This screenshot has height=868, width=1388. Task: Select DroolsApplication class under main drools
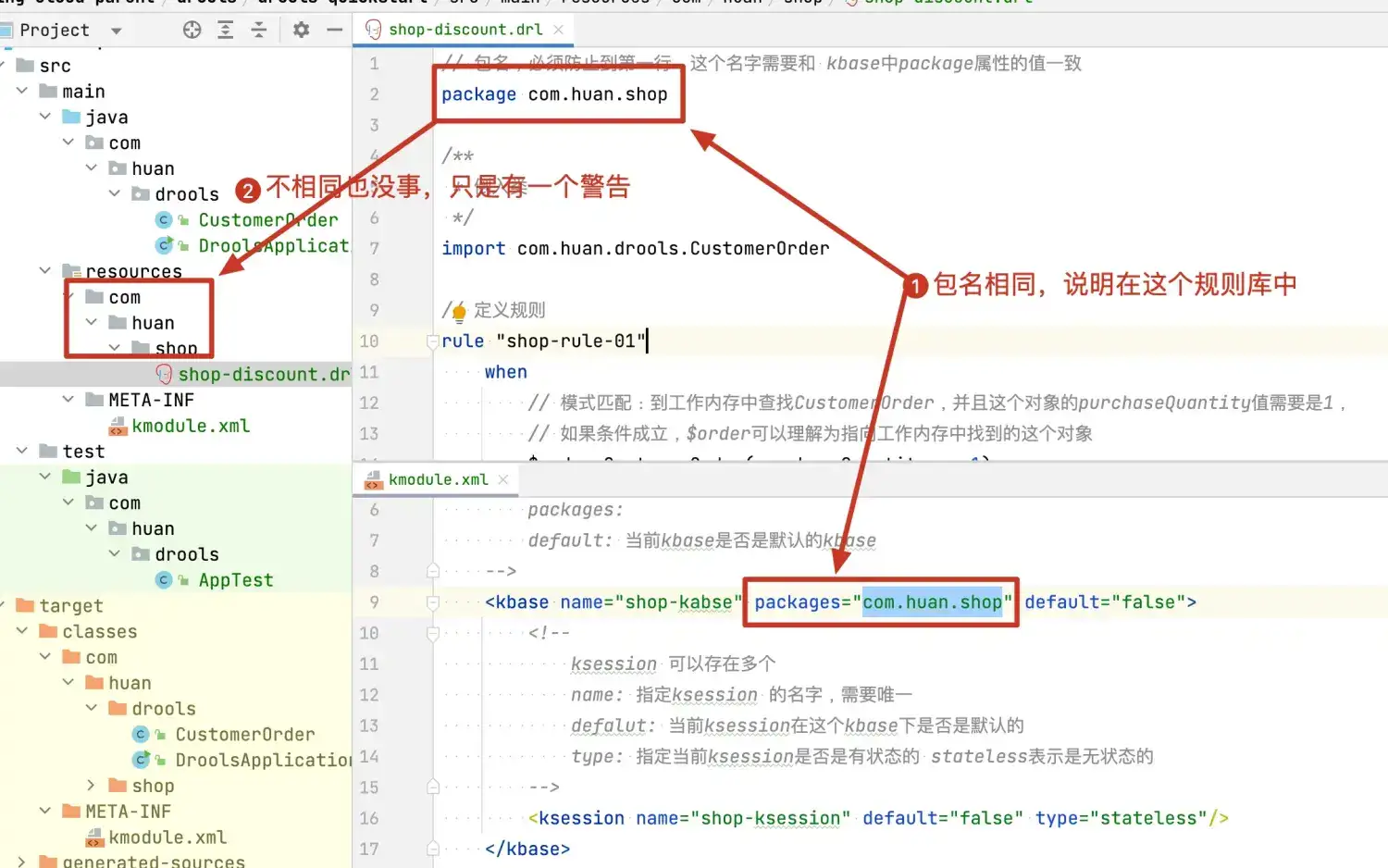[x=274, y=245]
